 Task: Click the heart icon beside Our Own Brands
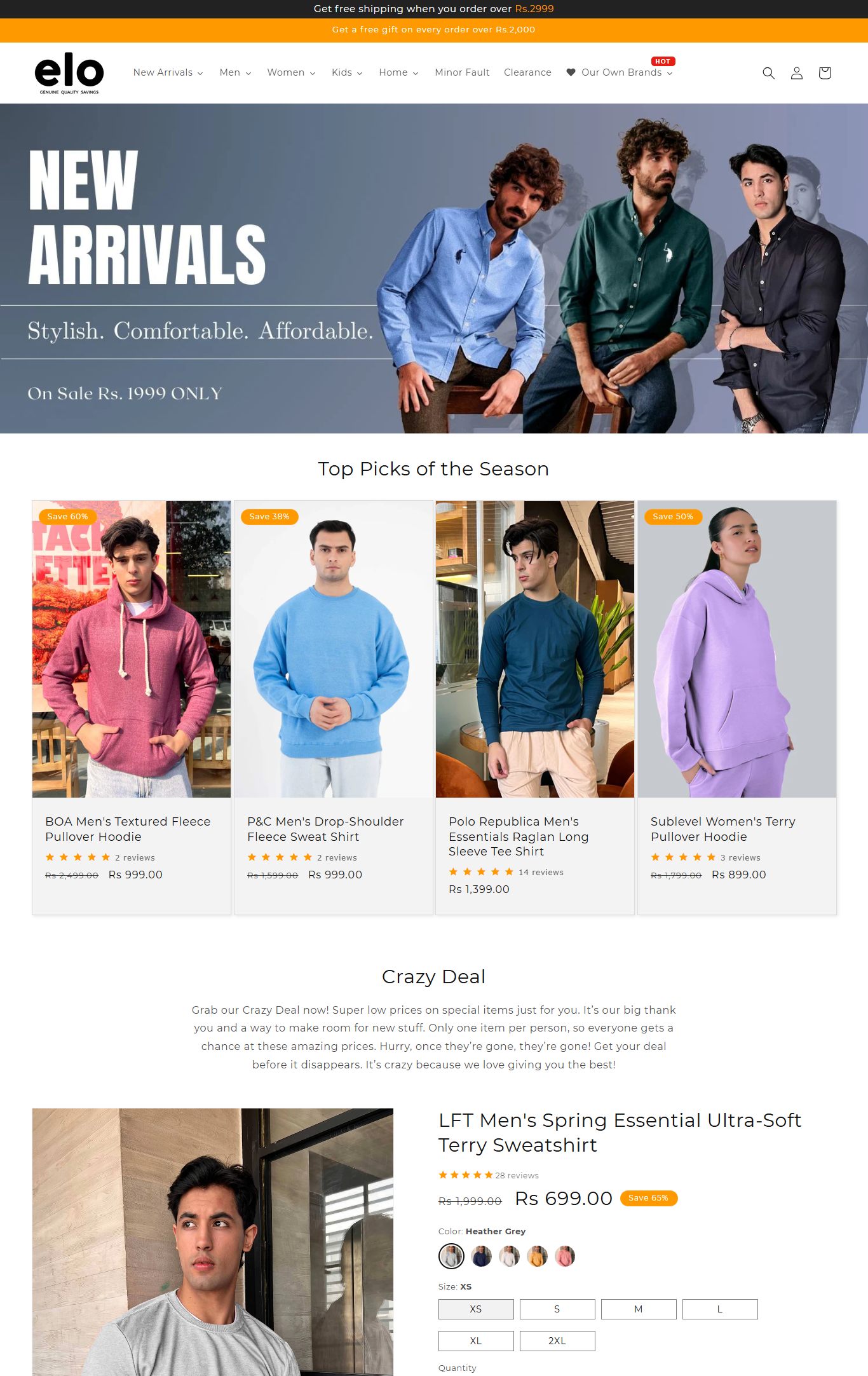[x=571, y=72]
